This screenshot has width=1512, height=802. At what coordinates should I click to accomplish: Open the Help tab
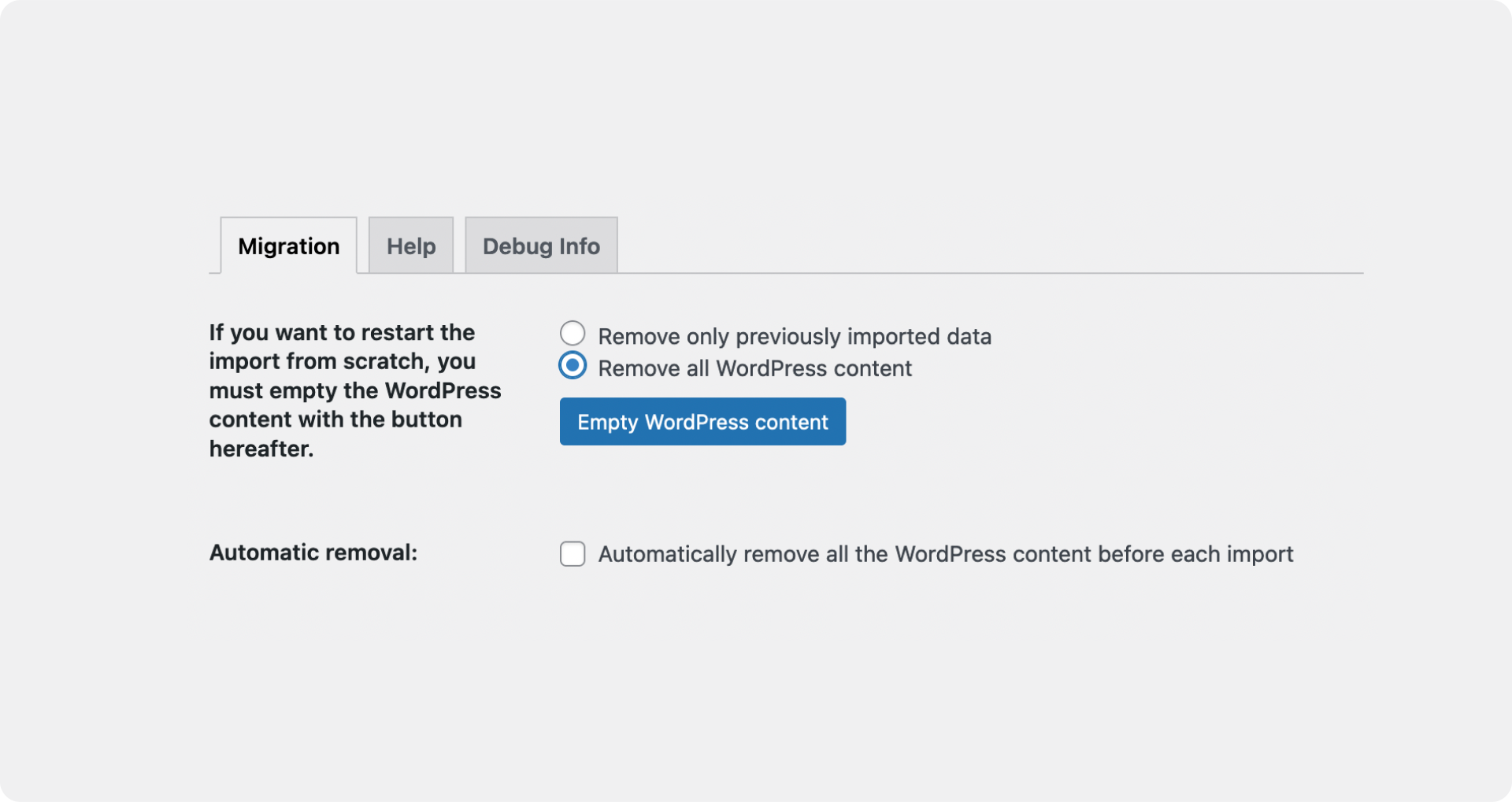coord(411,246)
